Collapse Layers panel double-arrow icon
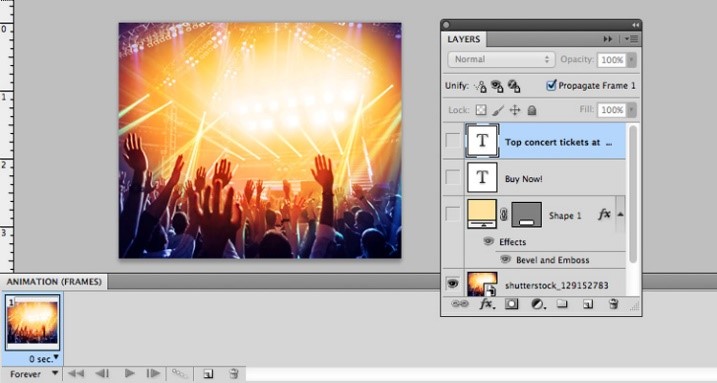The image size is (717, 383). point(608,39)
